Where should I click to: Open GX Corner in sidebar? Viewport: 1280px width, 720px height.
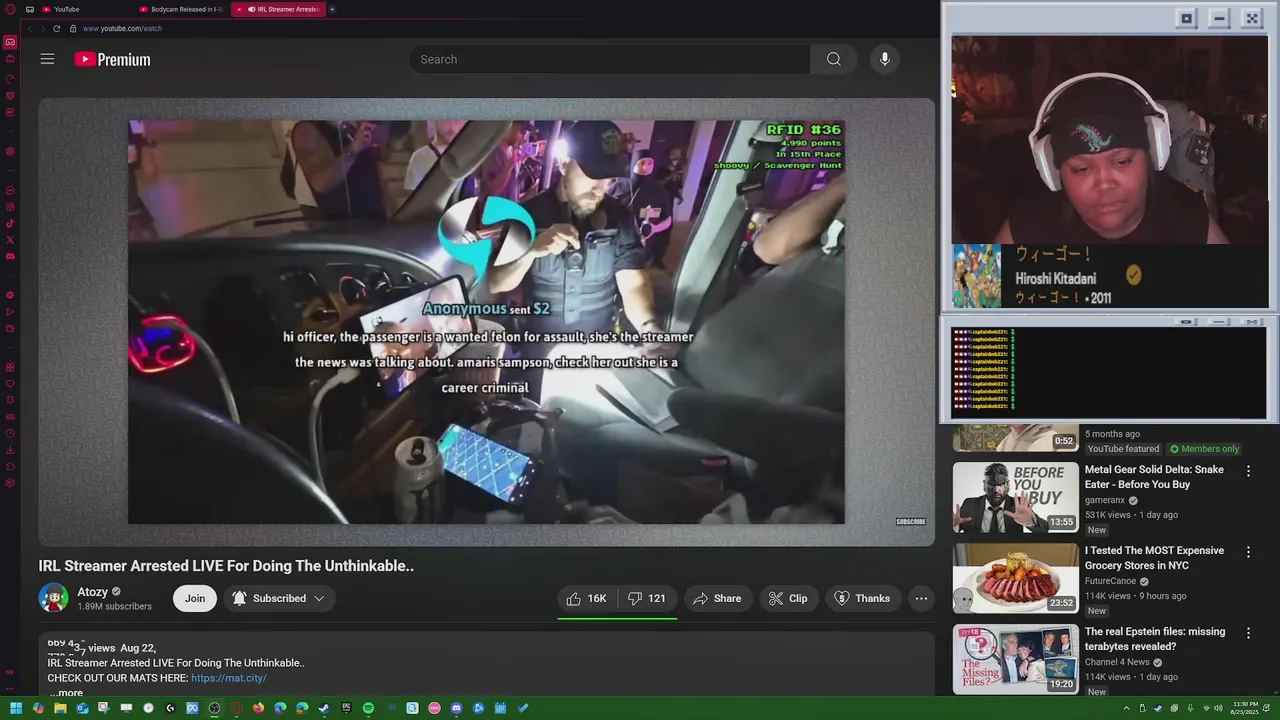coord(10,42)
